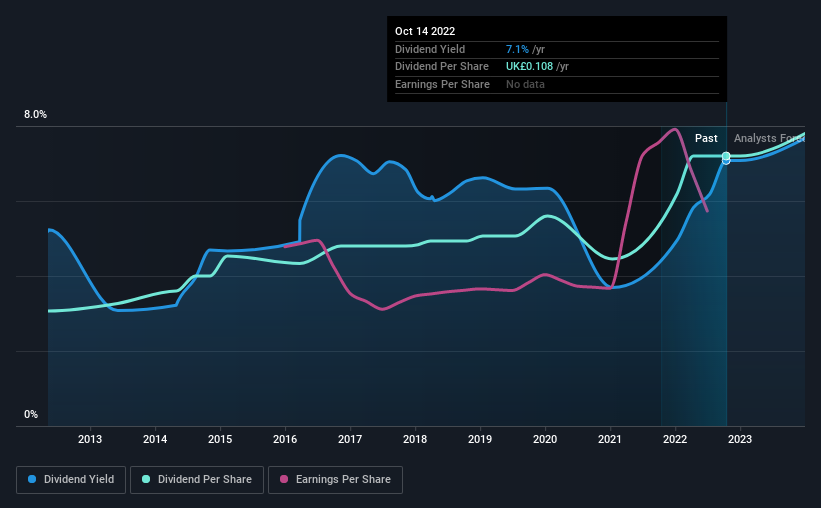
Task: Click the 2023 year label
Action: click(740, 439)
